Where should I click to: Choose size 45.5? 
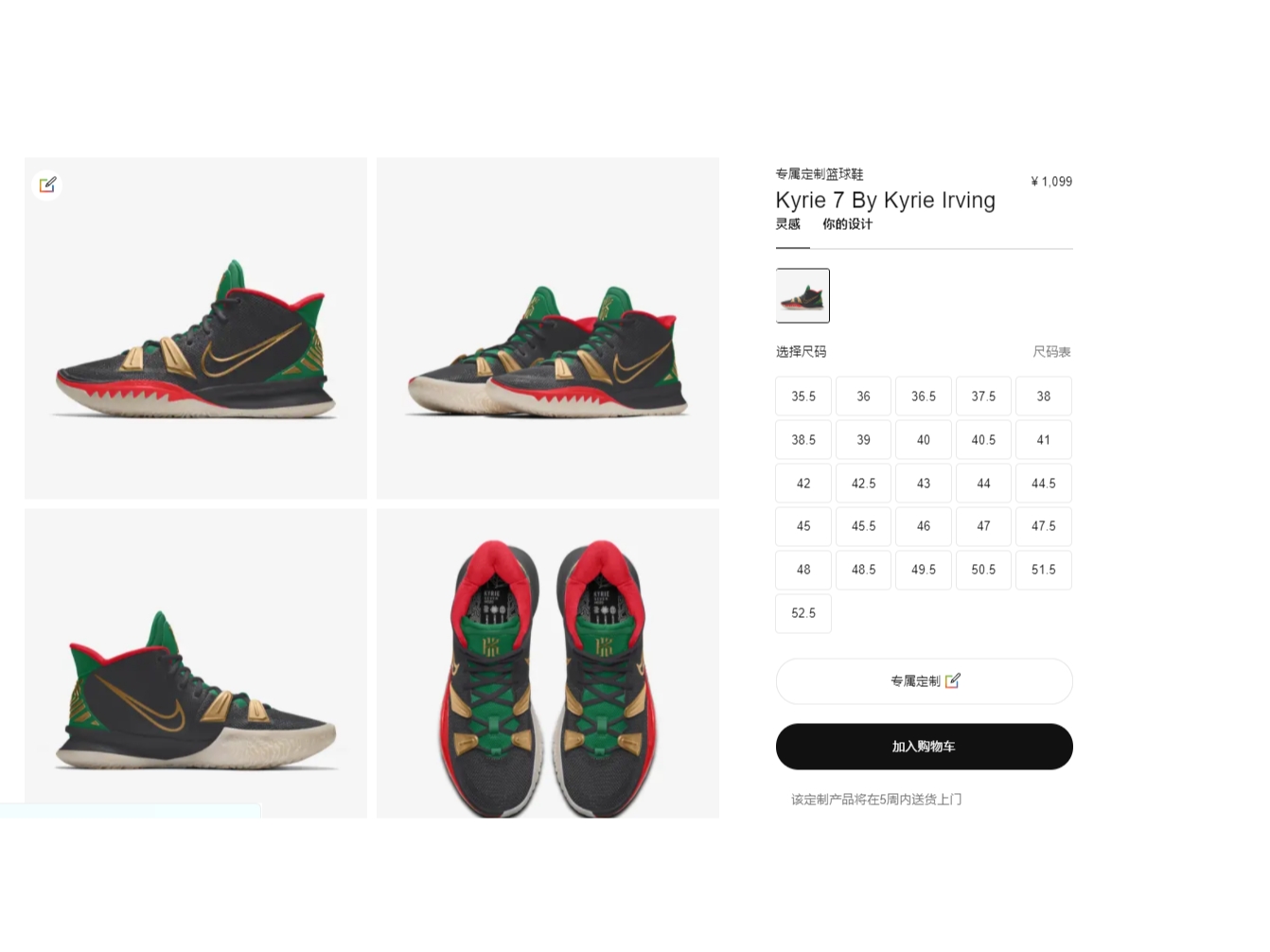tap(863, 526)
